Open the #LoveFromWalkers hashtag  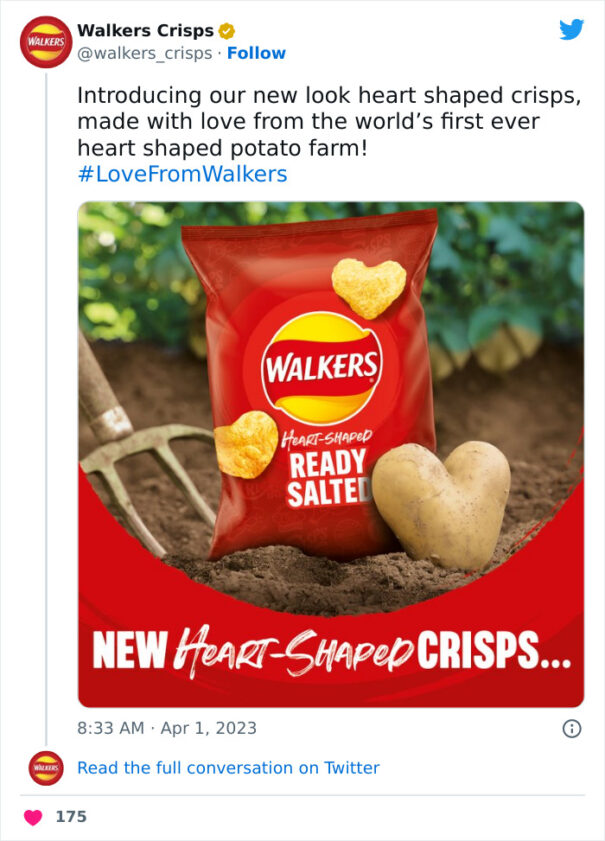coord(182,174)
